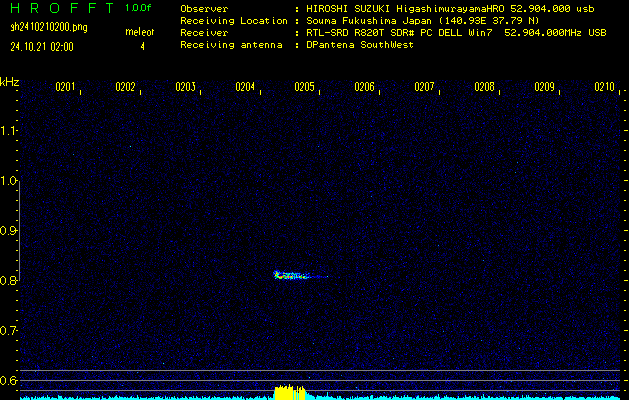
Task: Click the 0.6 frequency axis label
Action: 9,380
